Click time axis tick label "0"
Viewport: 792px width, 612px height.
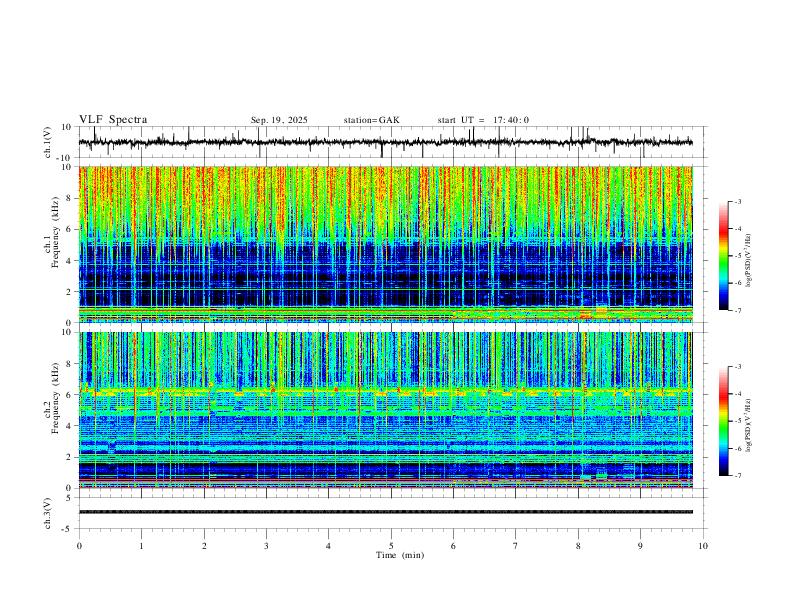(79, 546)
